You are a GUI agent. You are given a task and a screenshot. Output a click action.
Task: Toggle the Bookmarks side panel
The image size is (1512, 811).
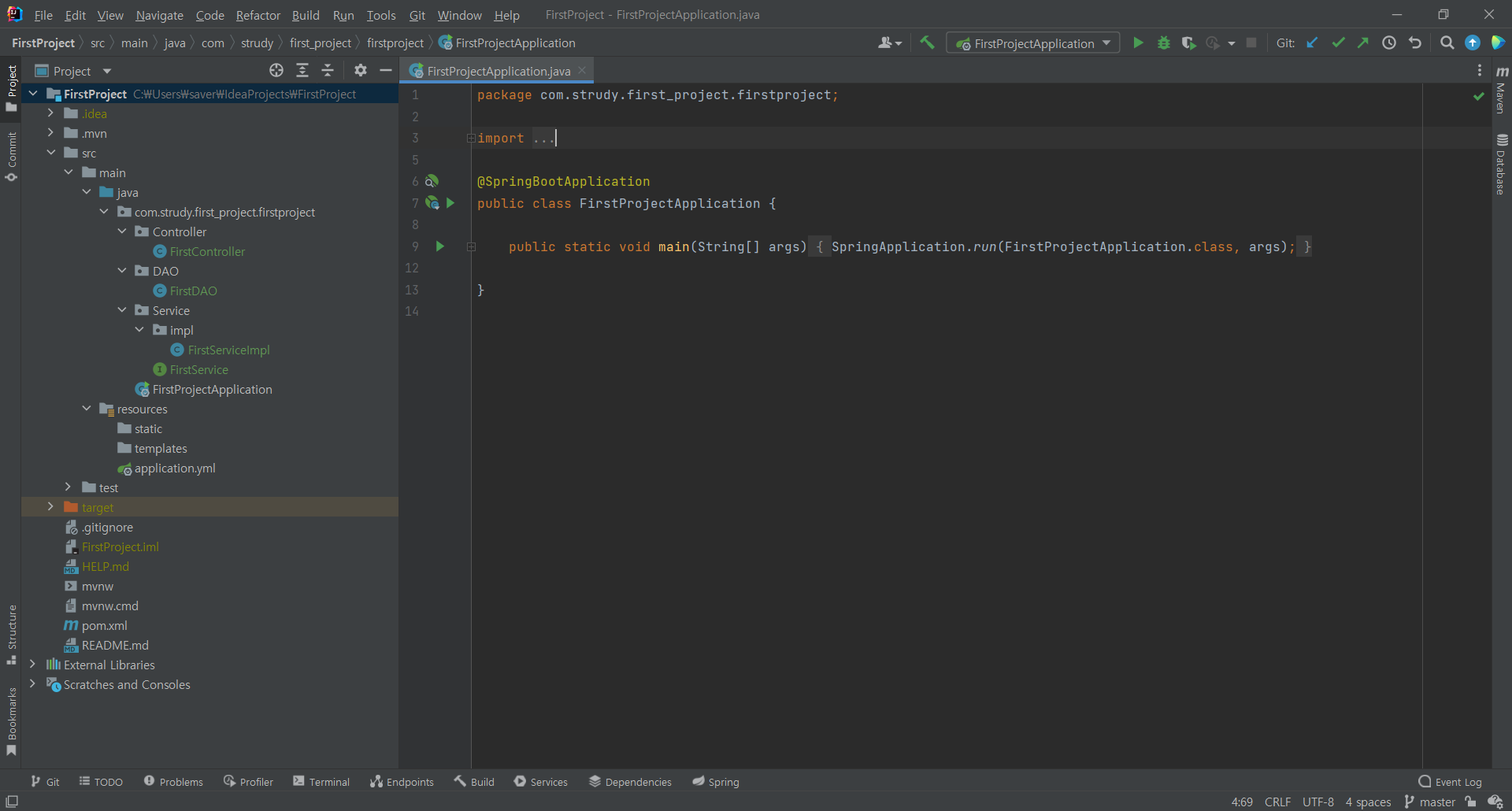[x=12, y=720]
